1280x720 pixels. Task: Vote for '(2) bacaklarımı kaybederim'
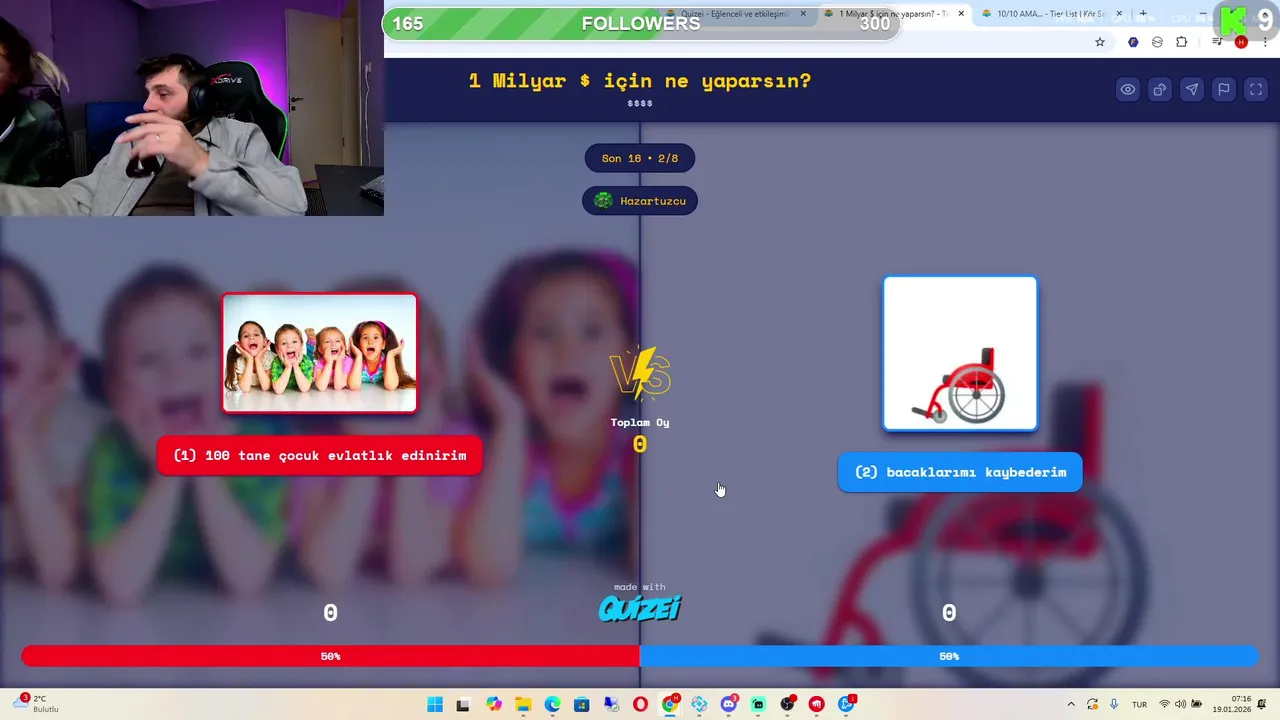click(x=960, y=473)
